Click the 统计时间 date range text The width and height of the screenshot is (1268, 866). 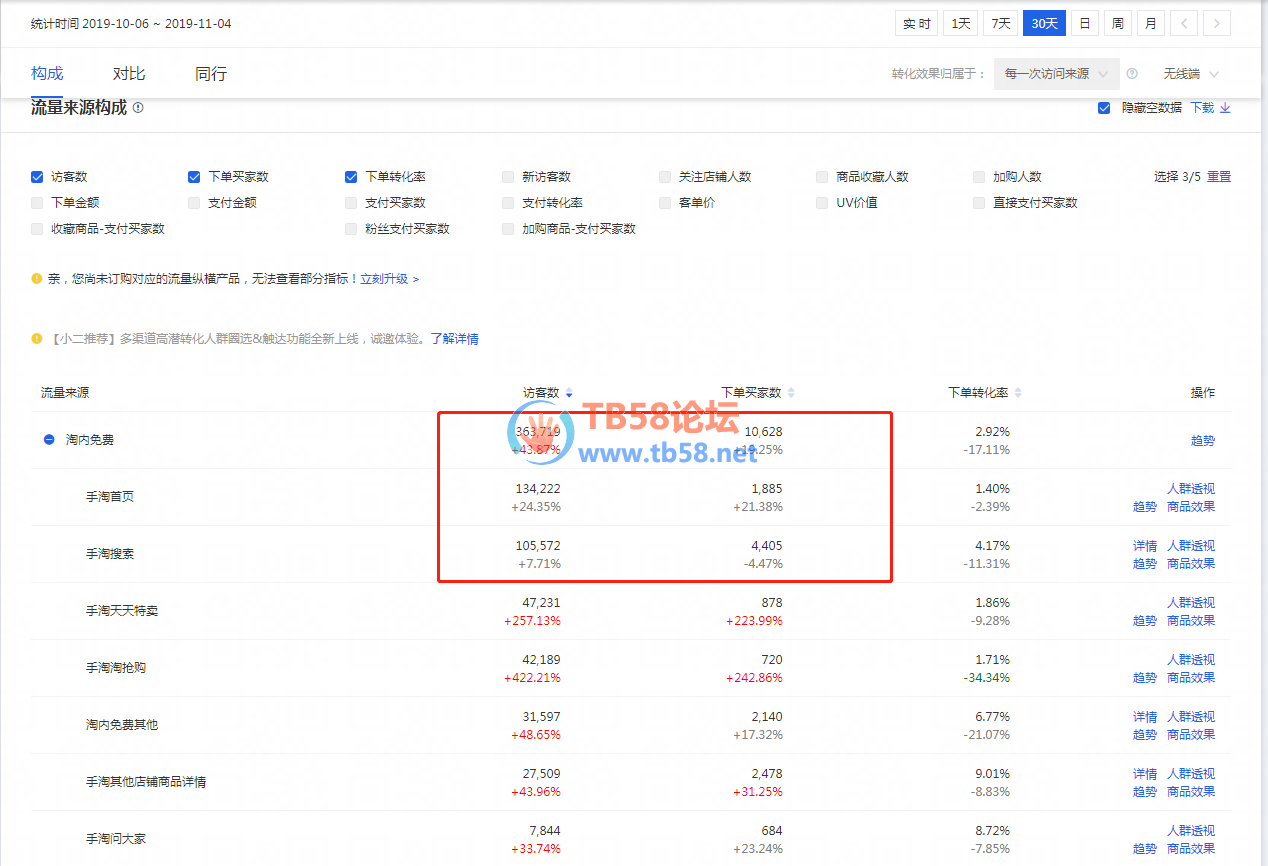(131, 23)
